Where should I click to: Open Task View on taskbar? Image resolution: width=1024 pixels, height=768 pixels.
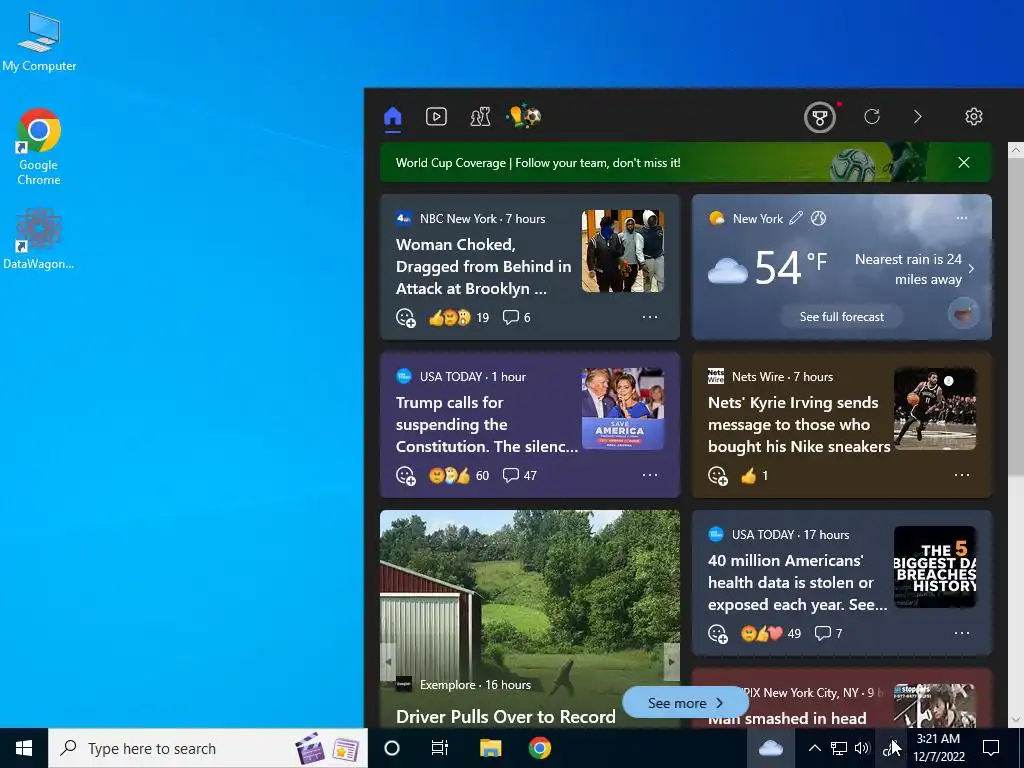pyautogui.click(x=440, y=748)
